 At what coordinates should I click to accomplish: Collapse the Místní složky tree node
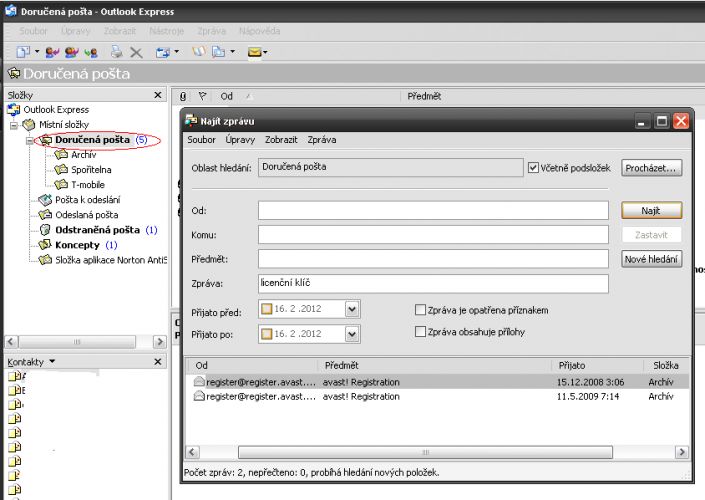pyautogui.click(x=14, y=125)
